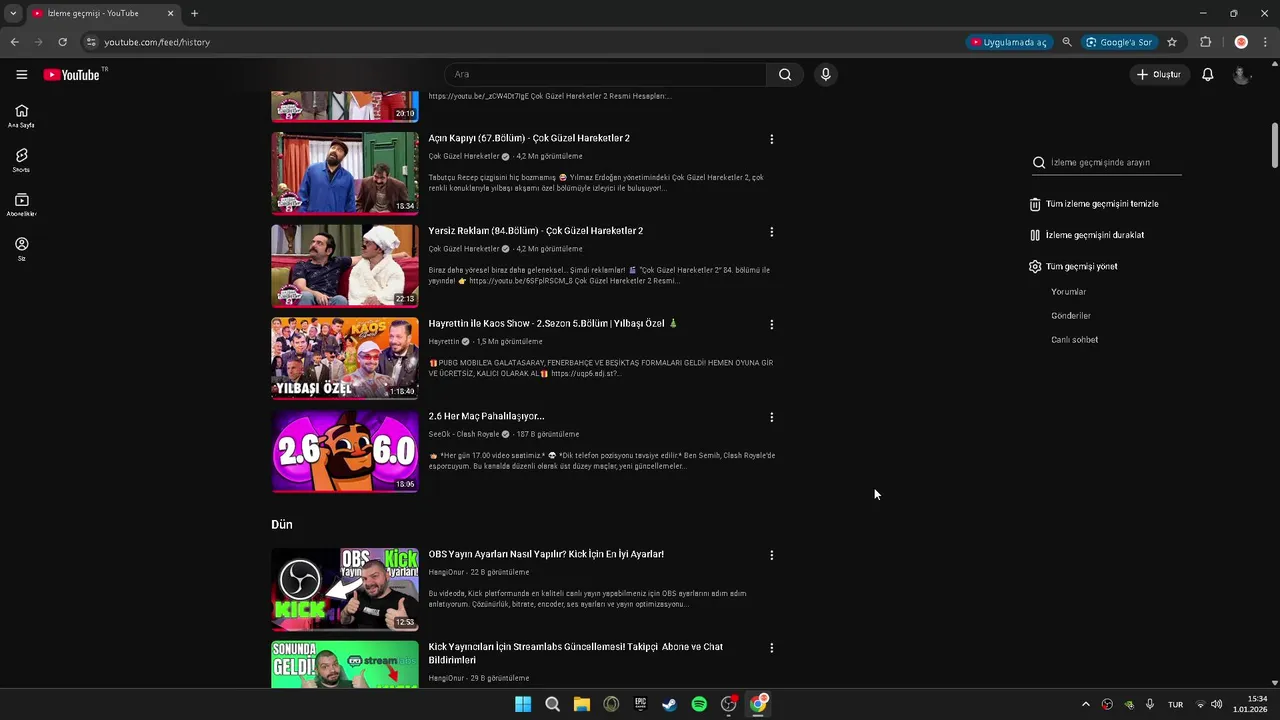
Task: Play the Açın Kapıyı (67.Bölüm) thumbnail
Action: [345, 173]
